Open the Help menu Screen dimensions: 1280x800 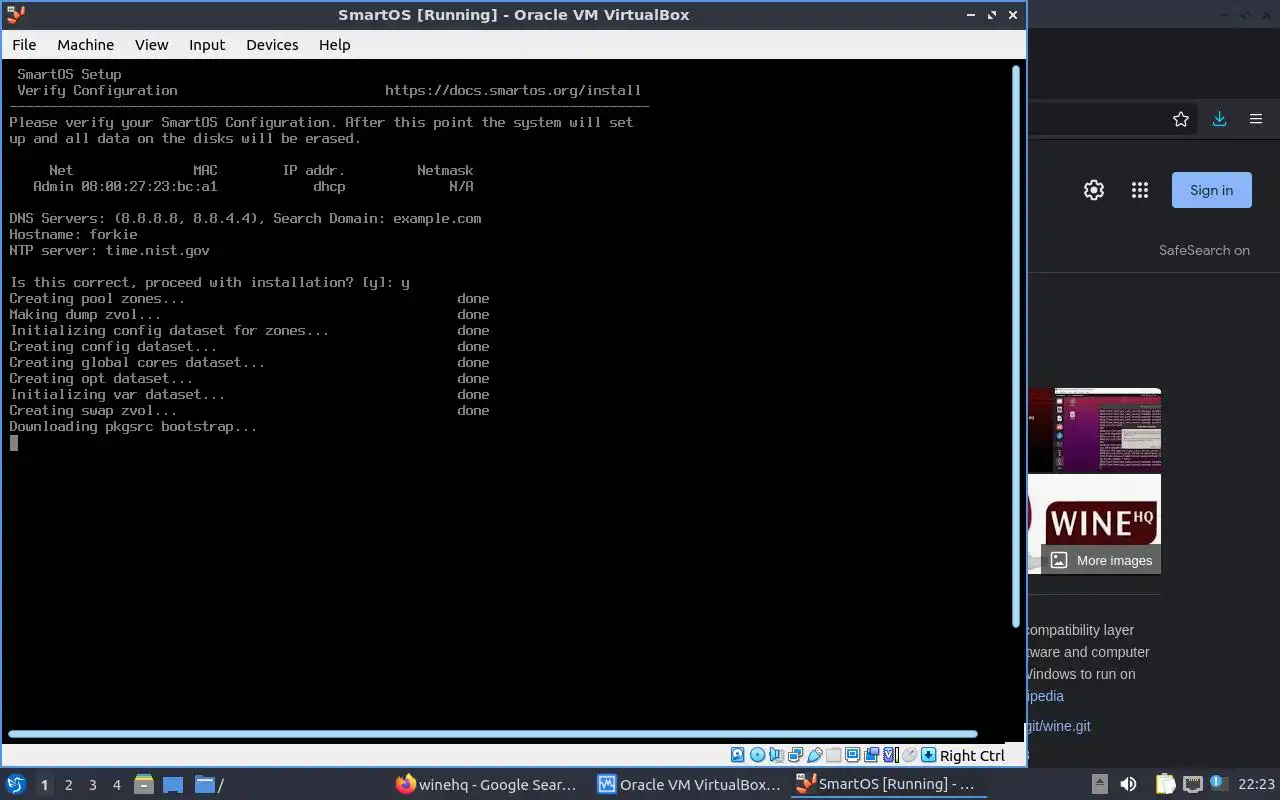click(x=334, y=44)
